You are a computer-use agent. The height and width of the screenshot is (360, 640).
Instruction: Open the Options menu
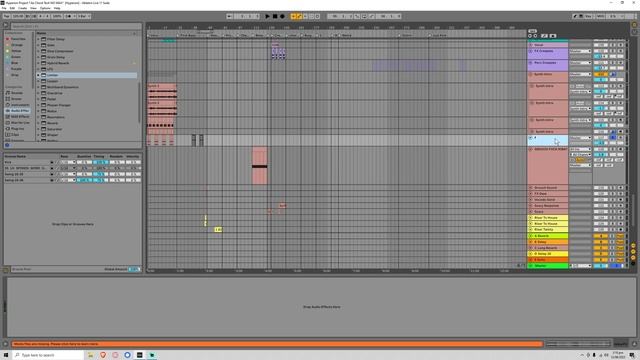click(45, 8)
